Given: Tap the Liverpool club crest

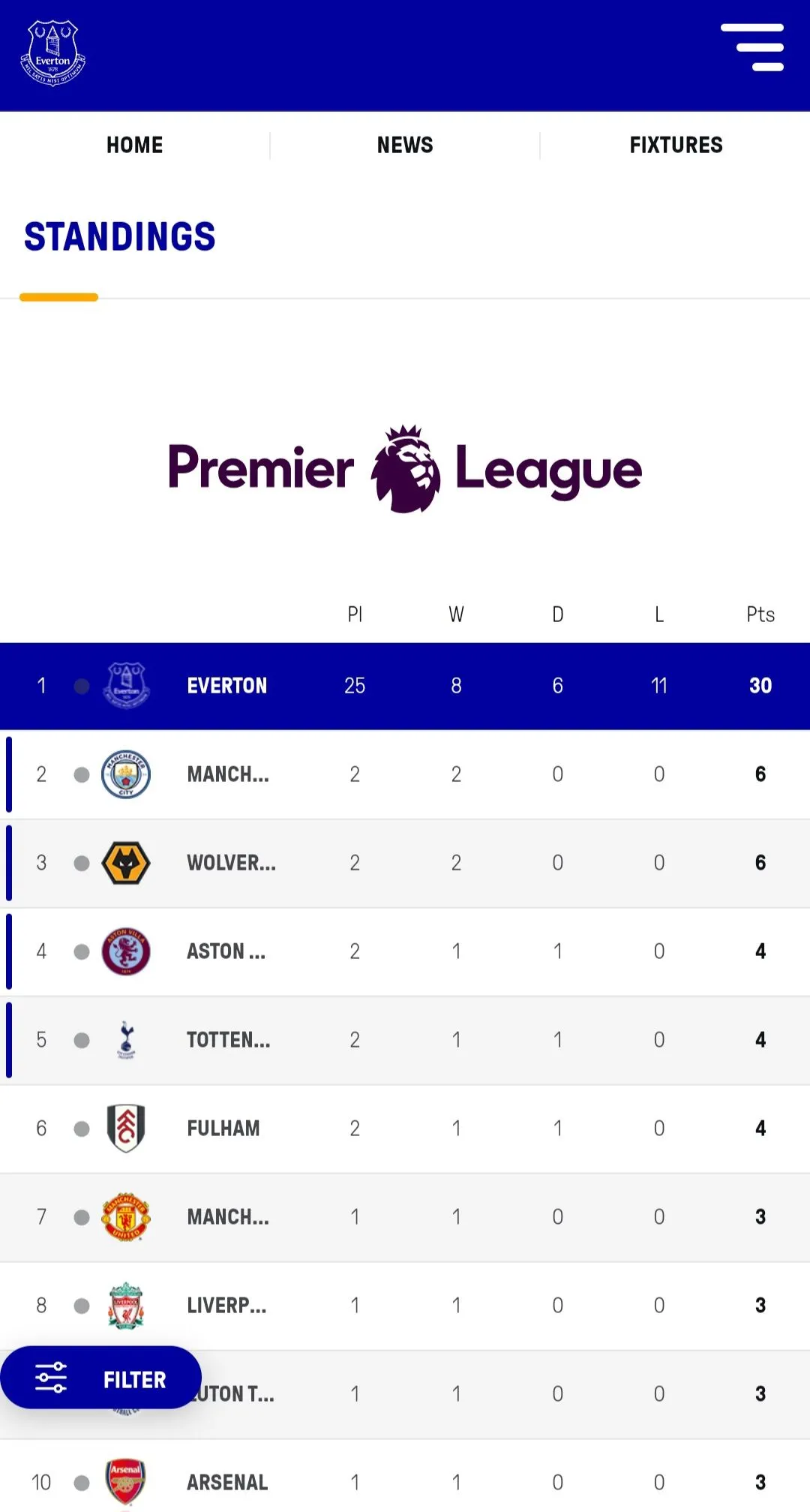Looking at the screenshot, I should [x=126, y=1306].
